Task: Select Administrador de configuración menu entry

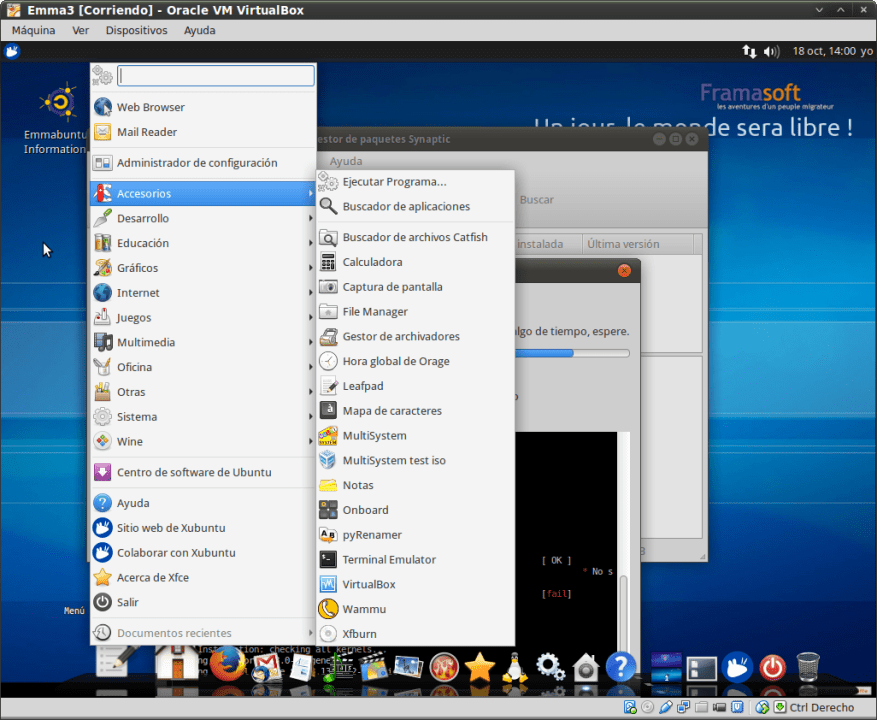Action: (196, 163)
